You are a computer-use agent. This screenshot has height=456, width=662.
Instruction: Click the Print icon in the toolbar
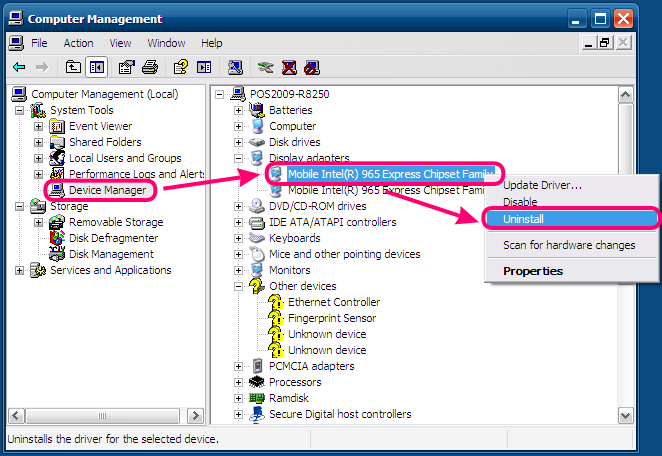[149, 67]
